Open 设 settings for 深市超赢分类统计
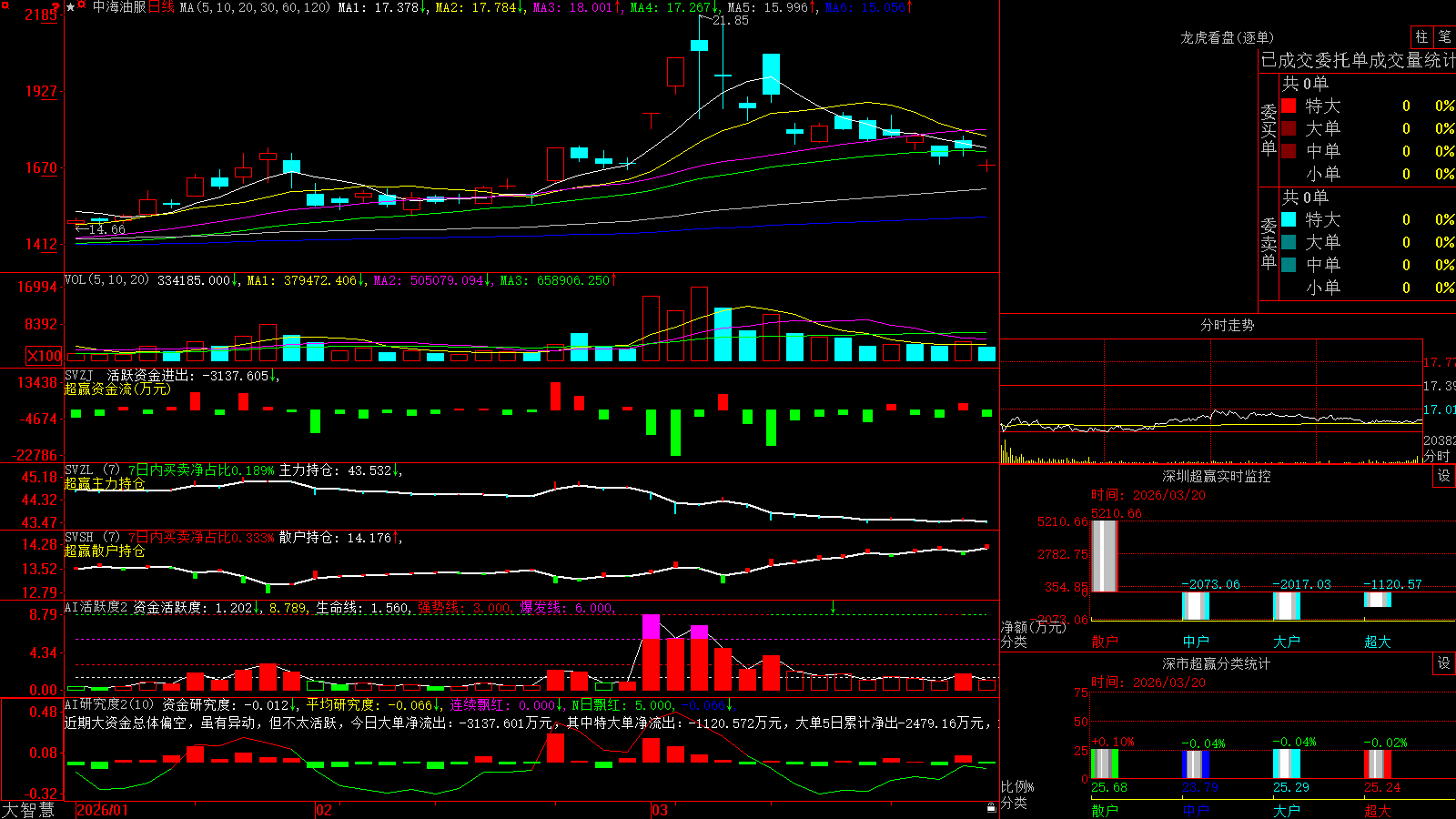Screen dimensions: 1456x819 [1444, 663]
